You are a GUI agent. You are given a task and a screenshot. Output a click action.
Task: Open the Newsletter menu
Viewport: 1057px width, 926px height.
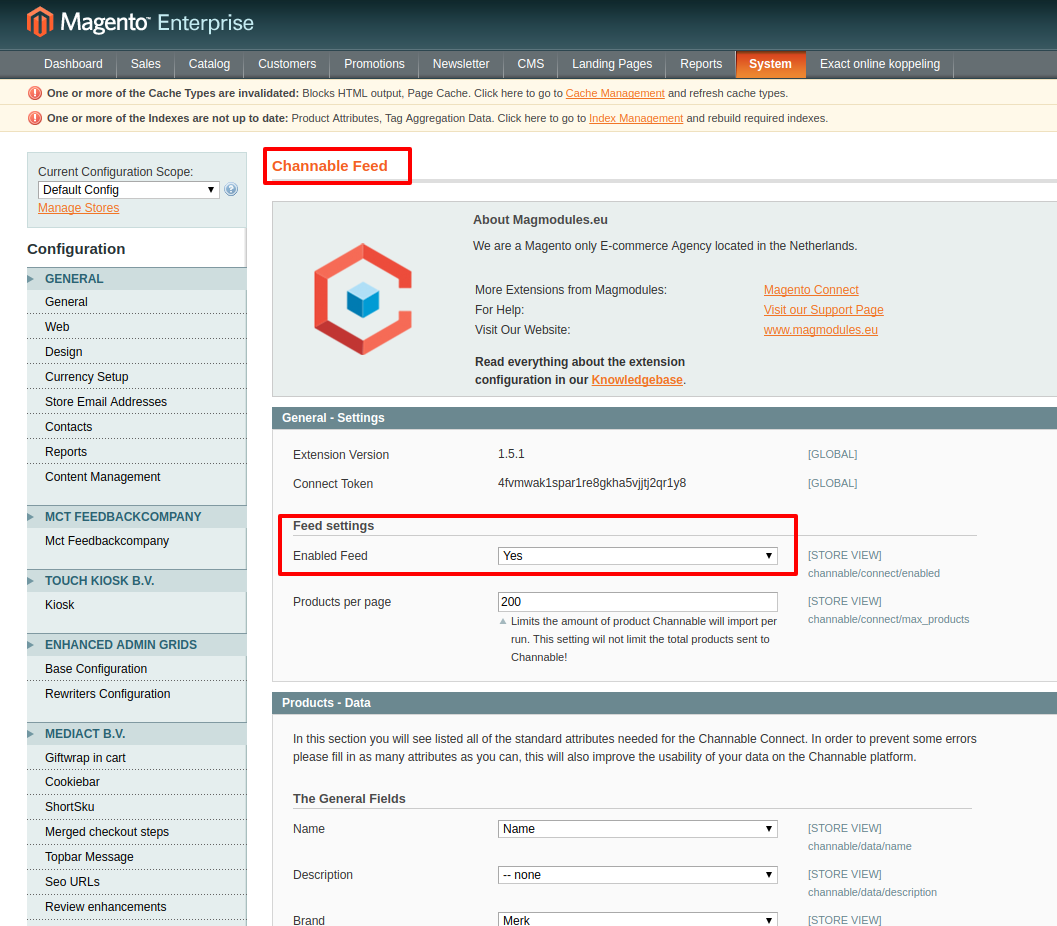coord(461,64)
